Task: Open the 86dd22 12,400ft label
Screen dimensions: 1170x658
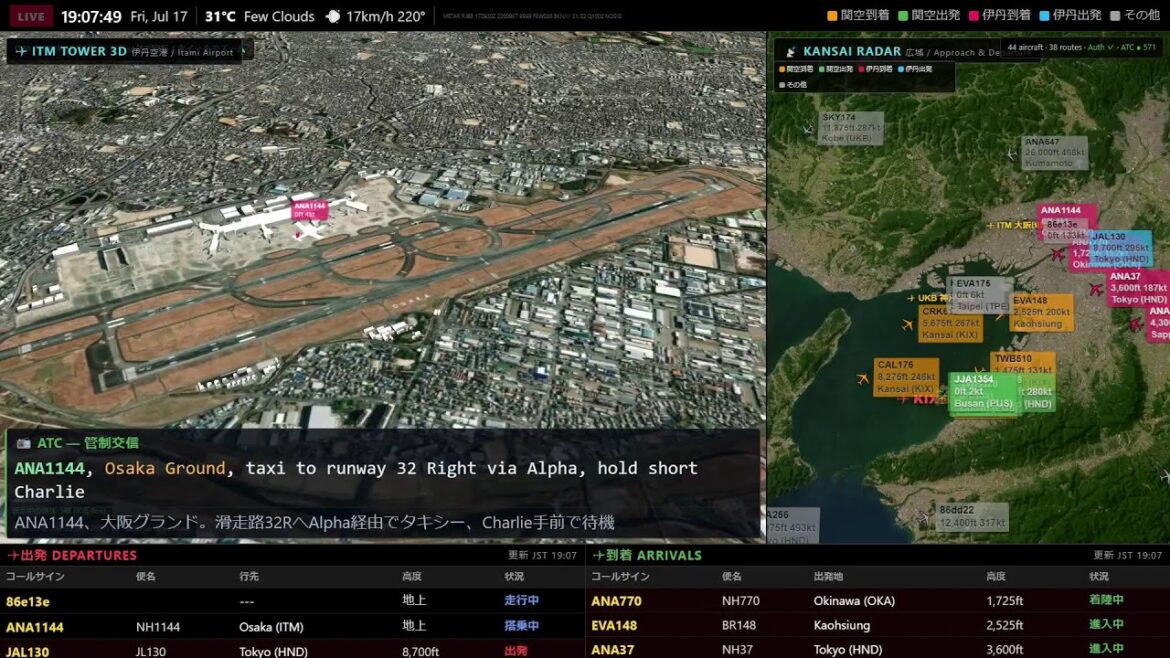Action: (972, 516)
